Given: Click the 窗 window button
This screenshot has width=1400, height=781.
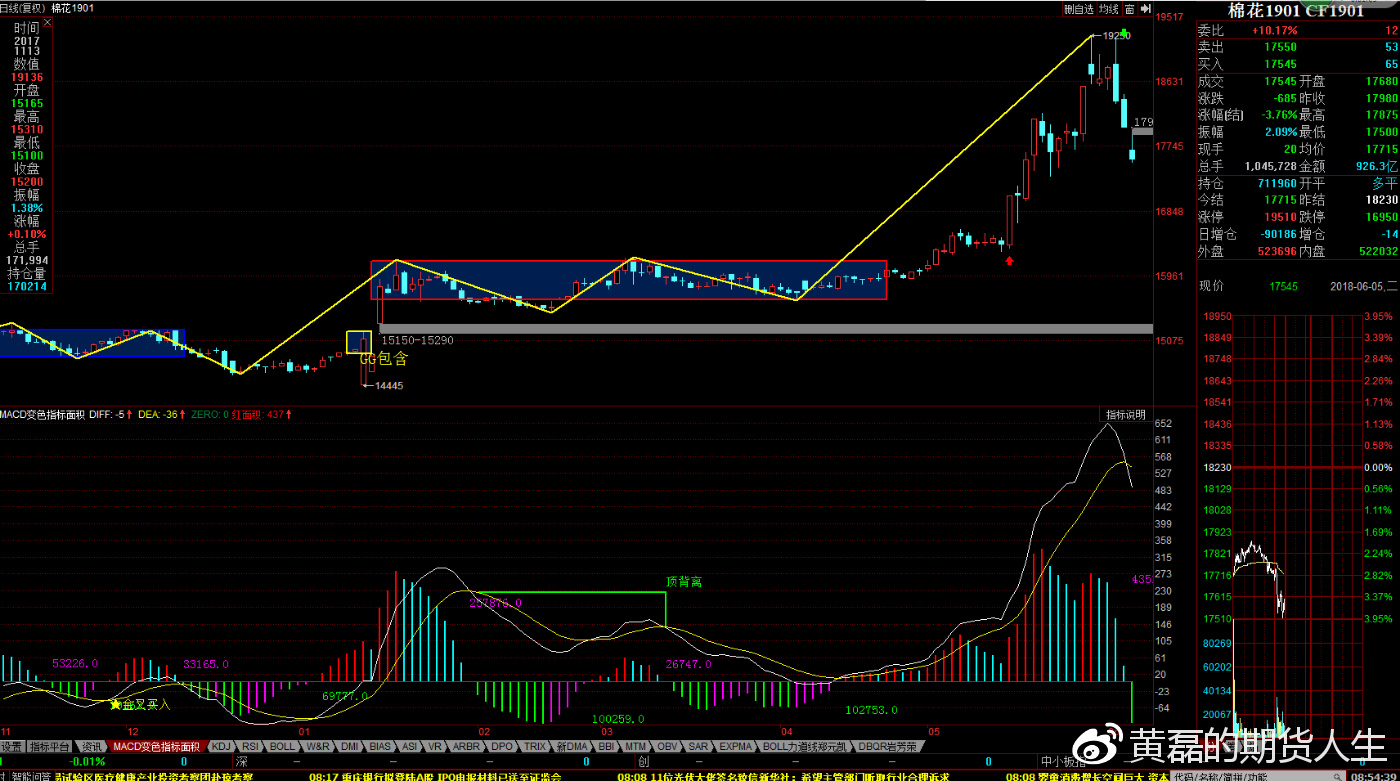Looking at the screenshot, I should coord(1129,9).
